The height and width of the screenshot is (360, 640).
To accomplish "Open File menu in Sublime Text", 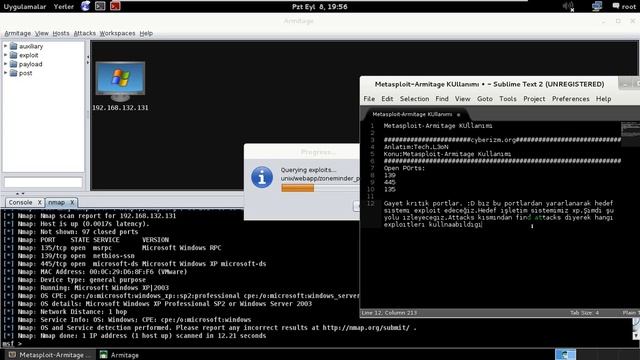I will pyautogui.click(x=369, y=99).
